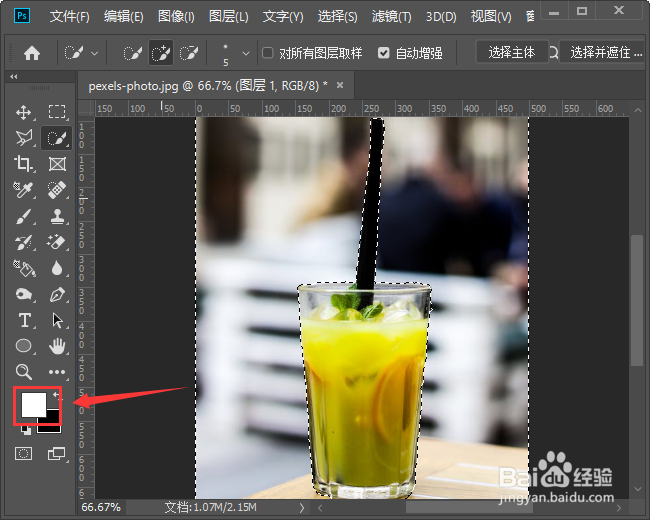The width and height of the screenshot is (650, 520).
Task: Reset default foreground and background colors
Action: point(26,430)
